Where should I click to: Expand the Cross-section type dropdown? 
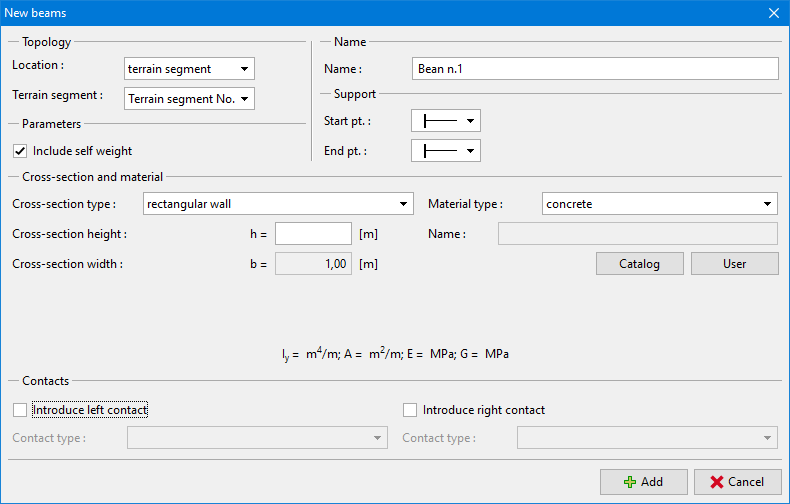click(277, 204)
